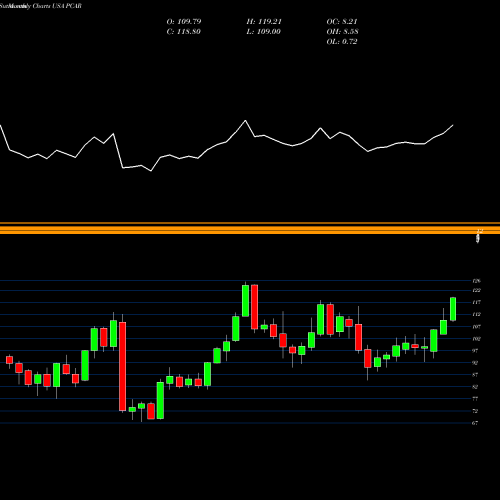This screenshot has height=500, width=500.
Task: Click the 112 price axis label
Action: (x=476, y=315)
